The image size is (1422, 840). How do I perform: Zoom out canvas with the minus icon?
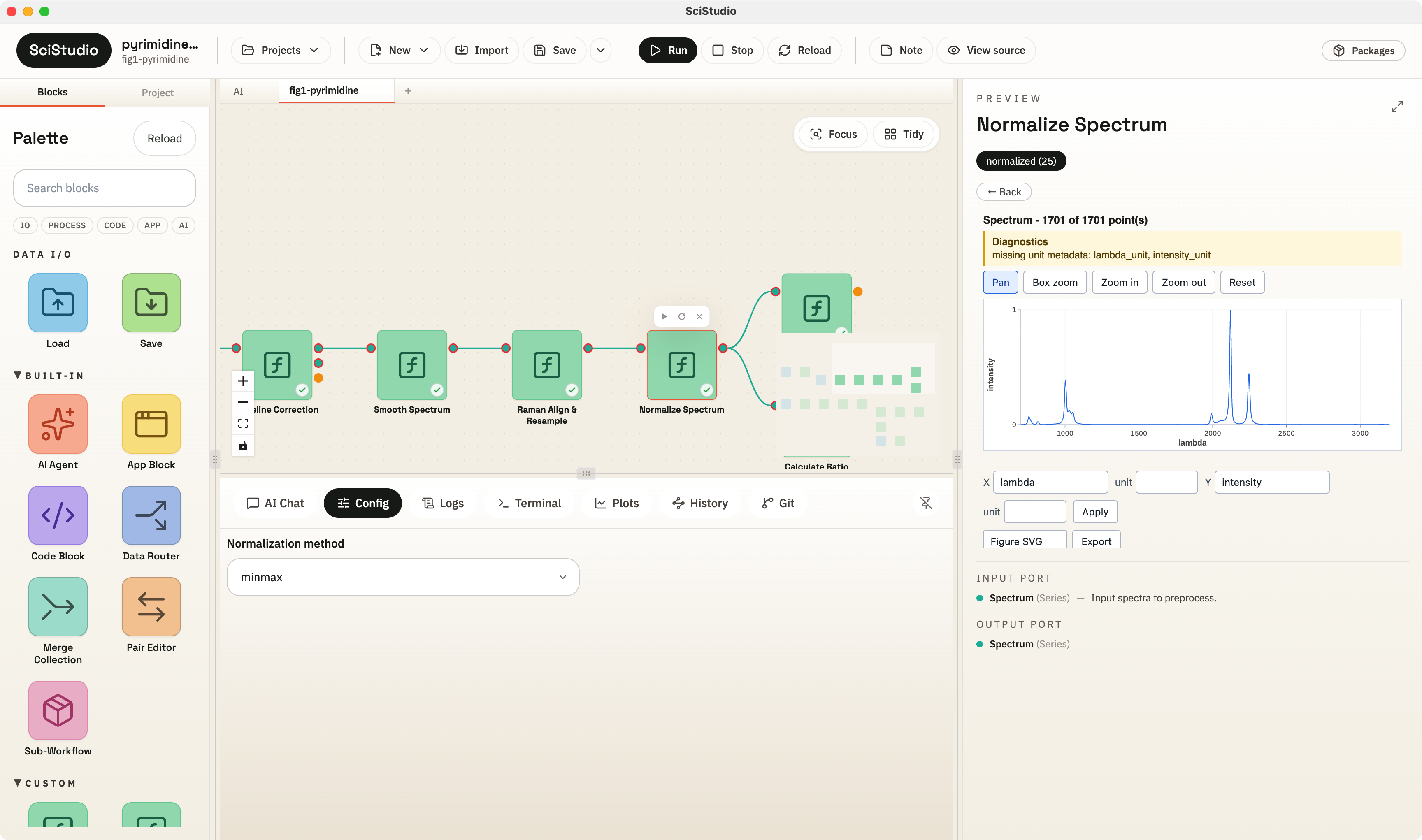(243, 402)
